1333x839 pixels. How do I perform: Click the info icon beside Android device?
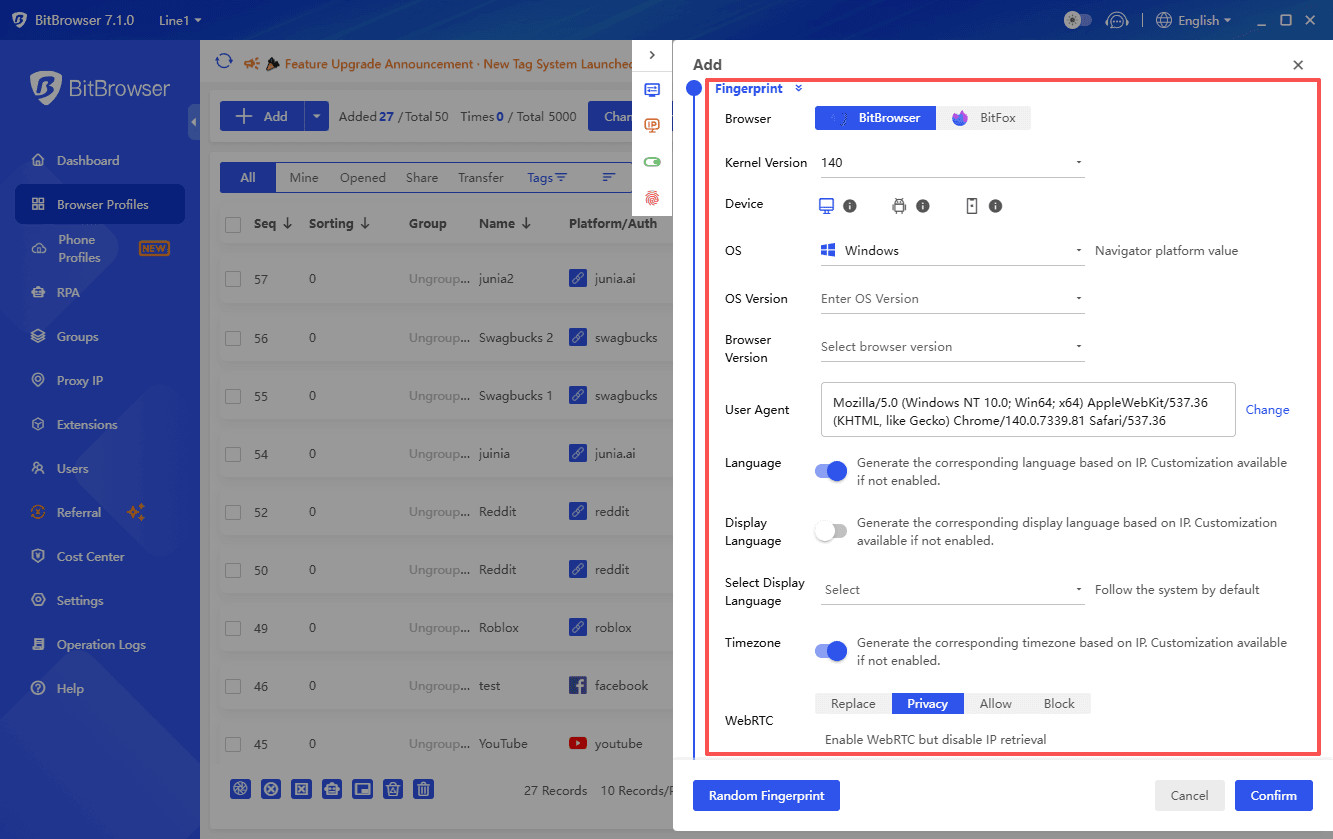pyautogui.click(x=923, y=206)
